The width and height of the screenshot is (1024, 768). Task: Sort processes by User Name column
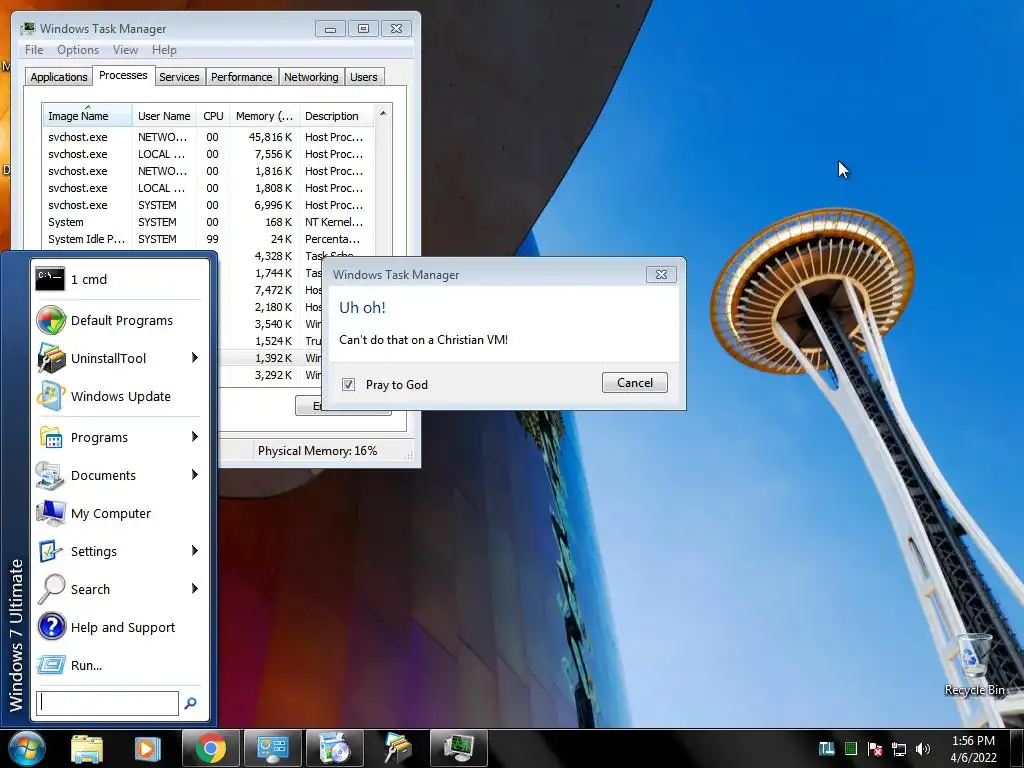pyautogui.click(x=165, y=116)
